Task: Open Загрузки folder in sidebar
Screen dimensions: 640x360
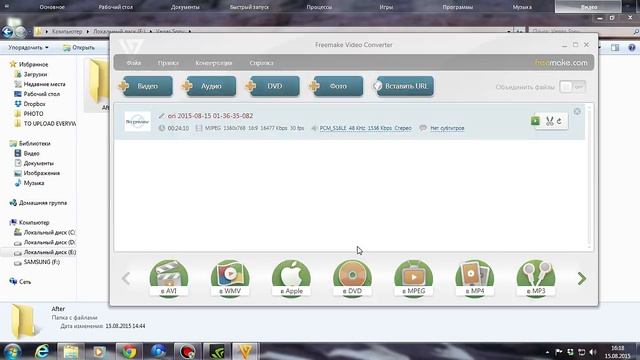Action: click(x=31, y=74)
